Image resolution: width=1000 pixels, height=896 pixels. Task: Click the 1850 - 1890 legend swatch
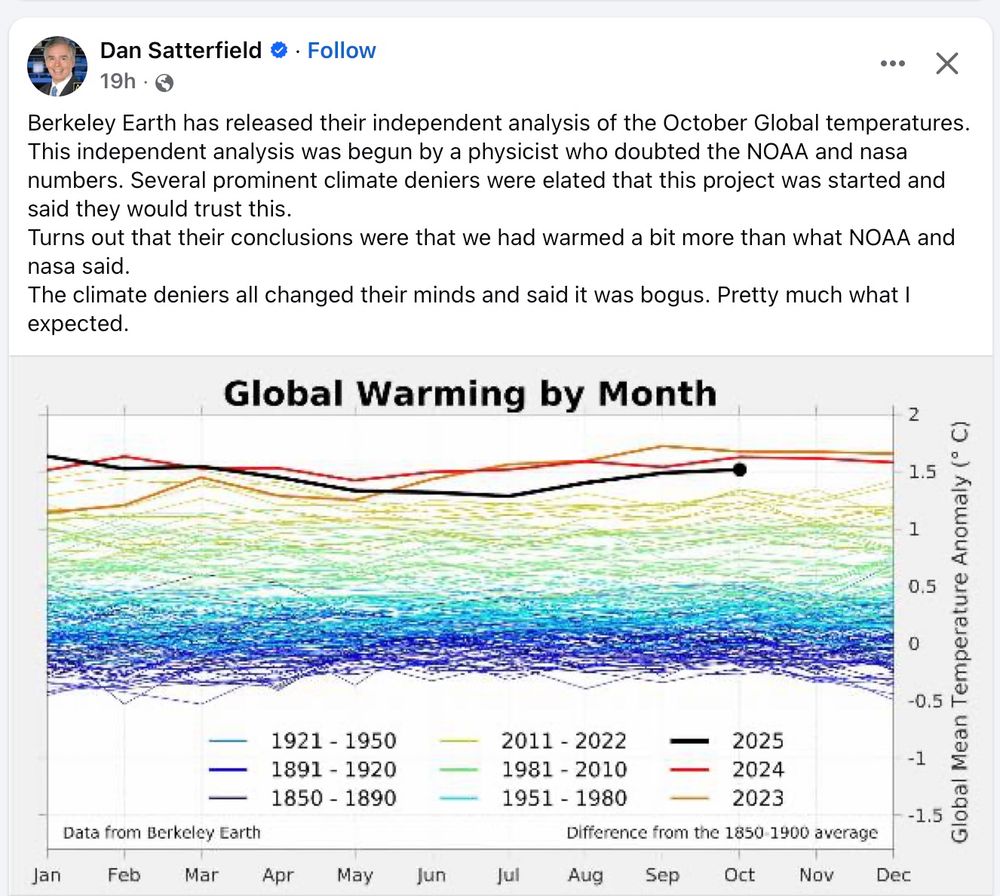pyautogui.click(x=228, y=798)
